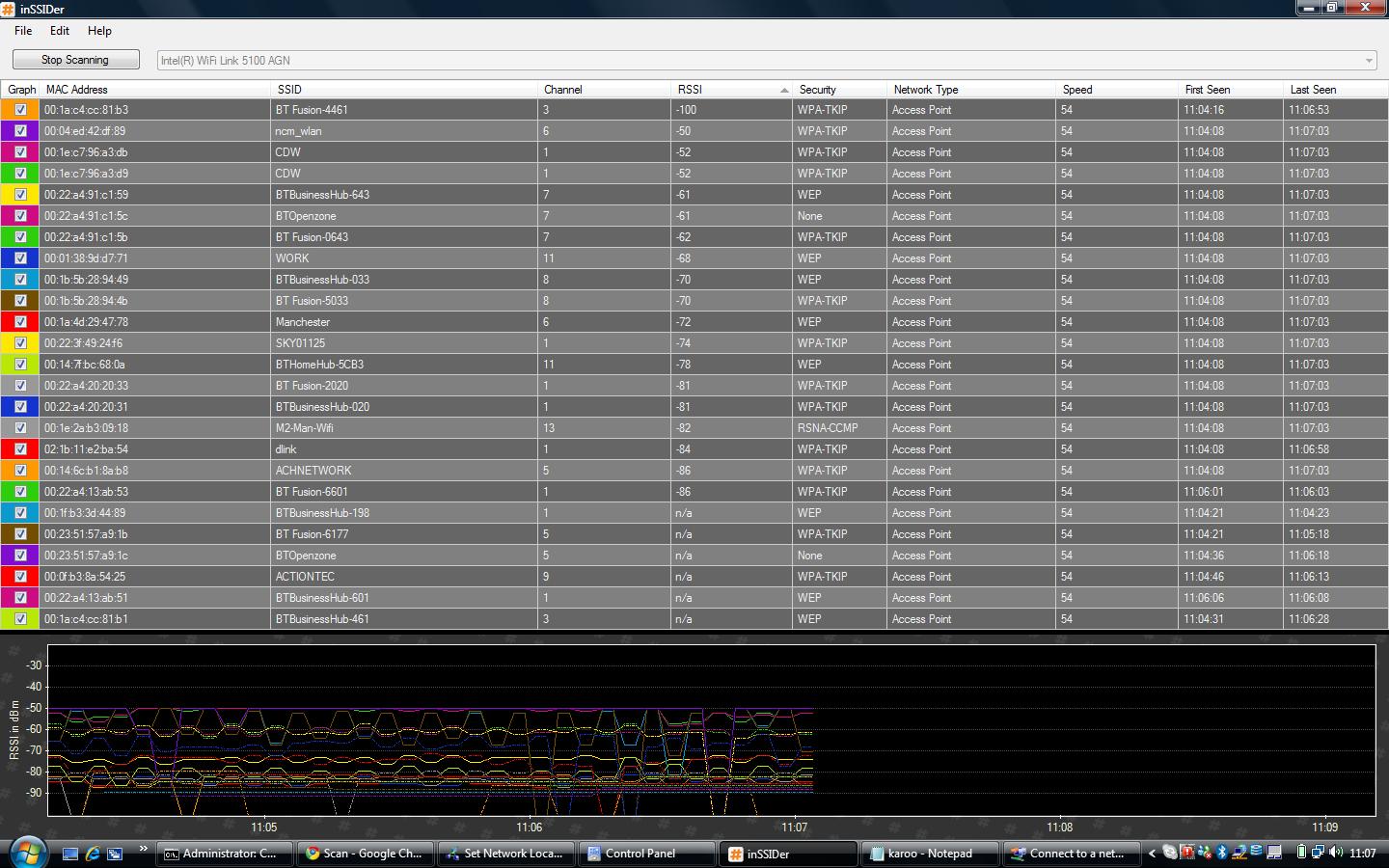Disable graphing for ACTIONTEC network
Image resolution: width=1389 pixels, height=868 pixels.
click(x=20, y=577)
